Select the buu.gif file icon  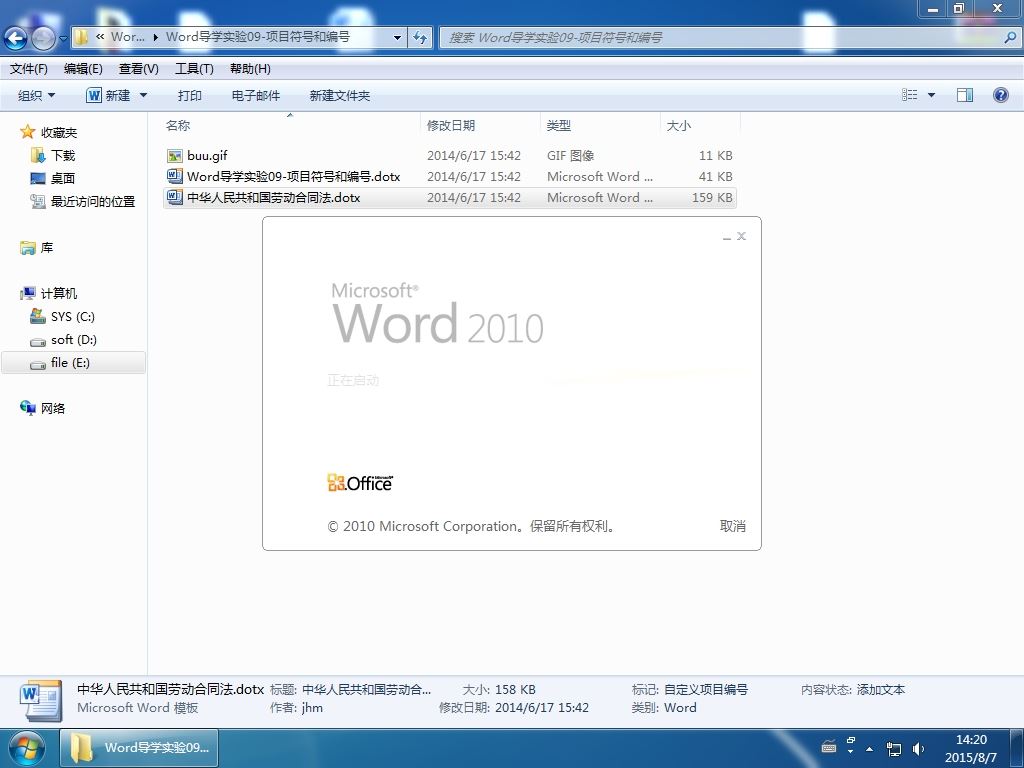click(x=174, y=155)
